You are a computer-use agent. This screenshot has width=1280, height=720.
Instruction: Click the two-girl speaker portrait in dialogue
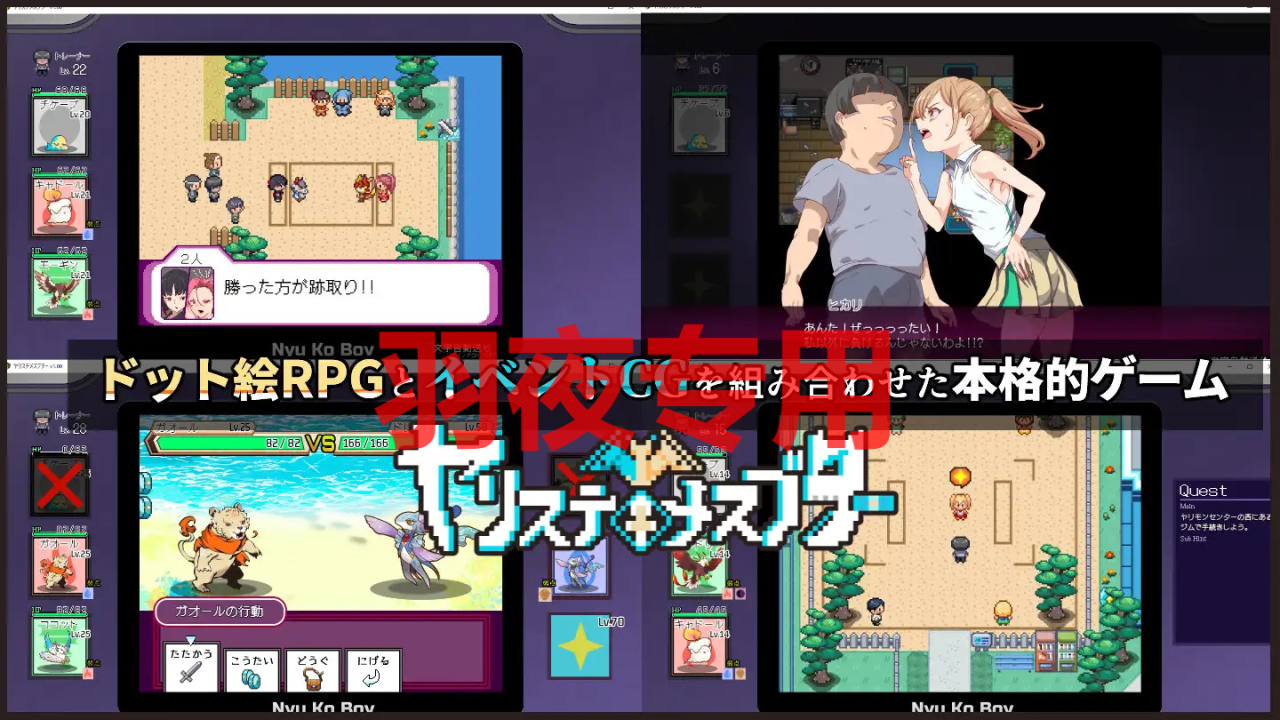(186, 293)
